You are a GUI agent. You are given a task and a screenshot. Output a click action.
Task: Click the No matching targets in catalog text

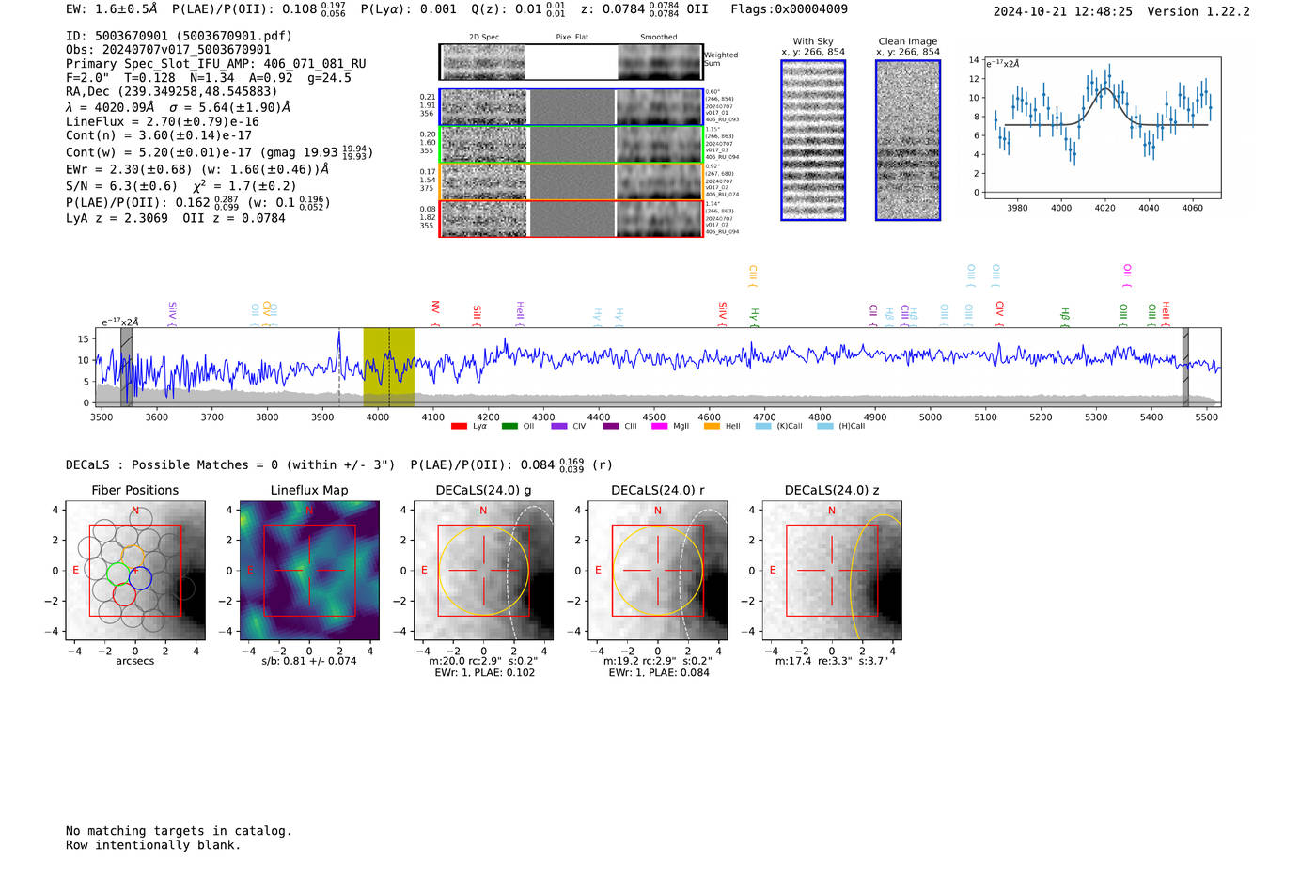click(x=179, y=831)
